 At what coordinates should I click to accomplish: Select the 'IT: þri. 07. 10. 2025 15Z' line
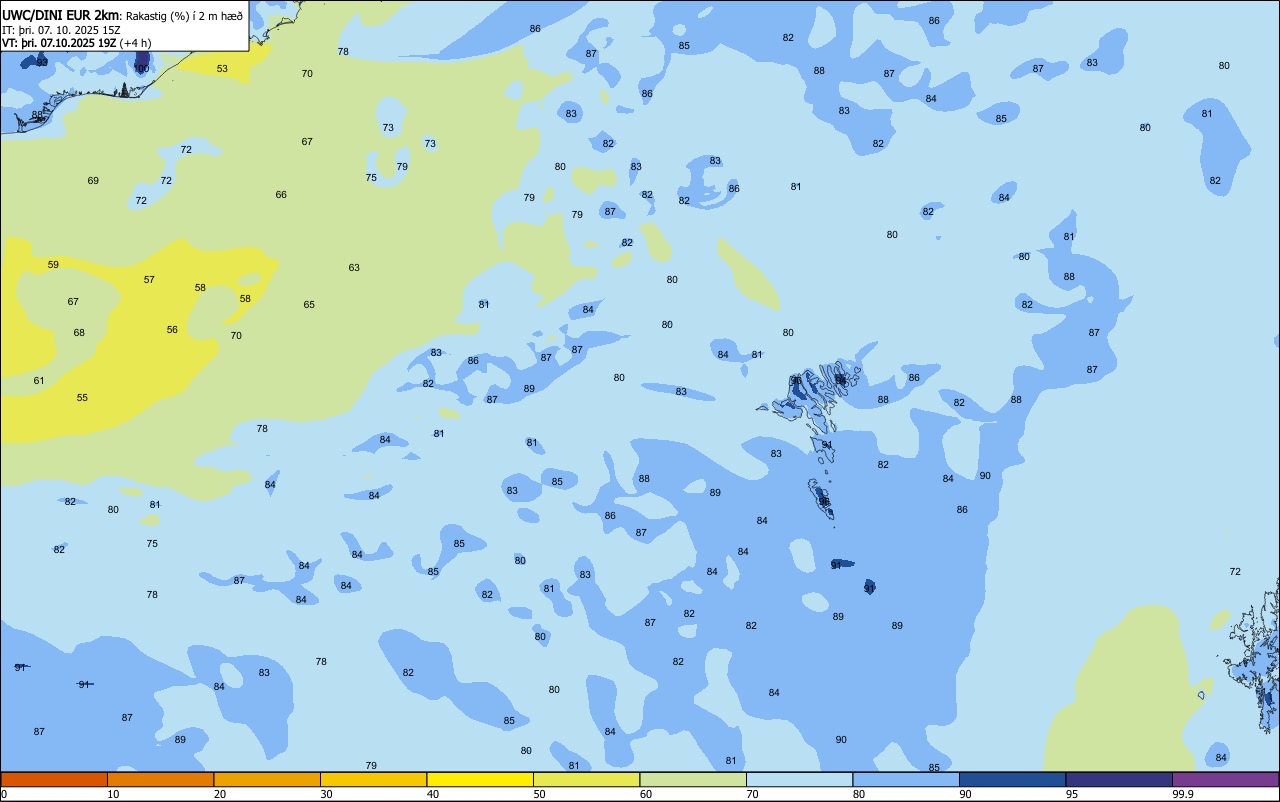click(61, 30)
